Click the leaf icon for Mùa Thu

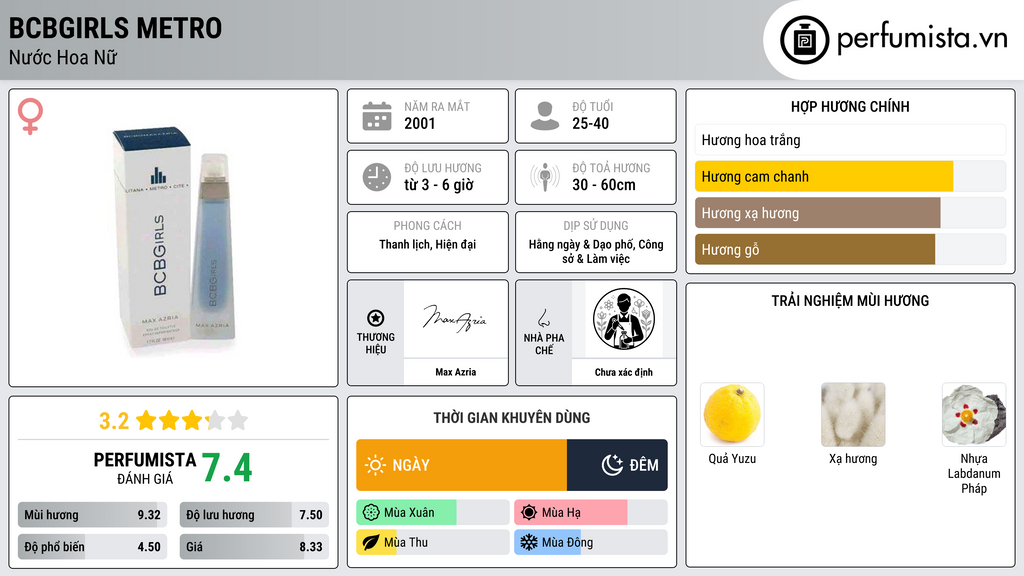pyautogui.click(x=371, y=542)
